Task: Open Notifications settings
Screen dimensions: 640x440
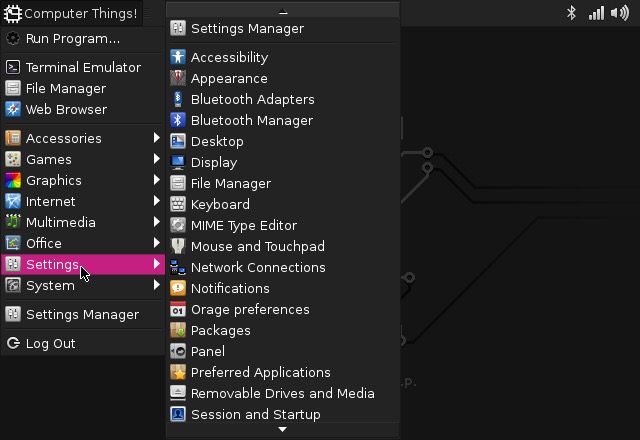Action: pyautogui.click(x=230, y=288)
